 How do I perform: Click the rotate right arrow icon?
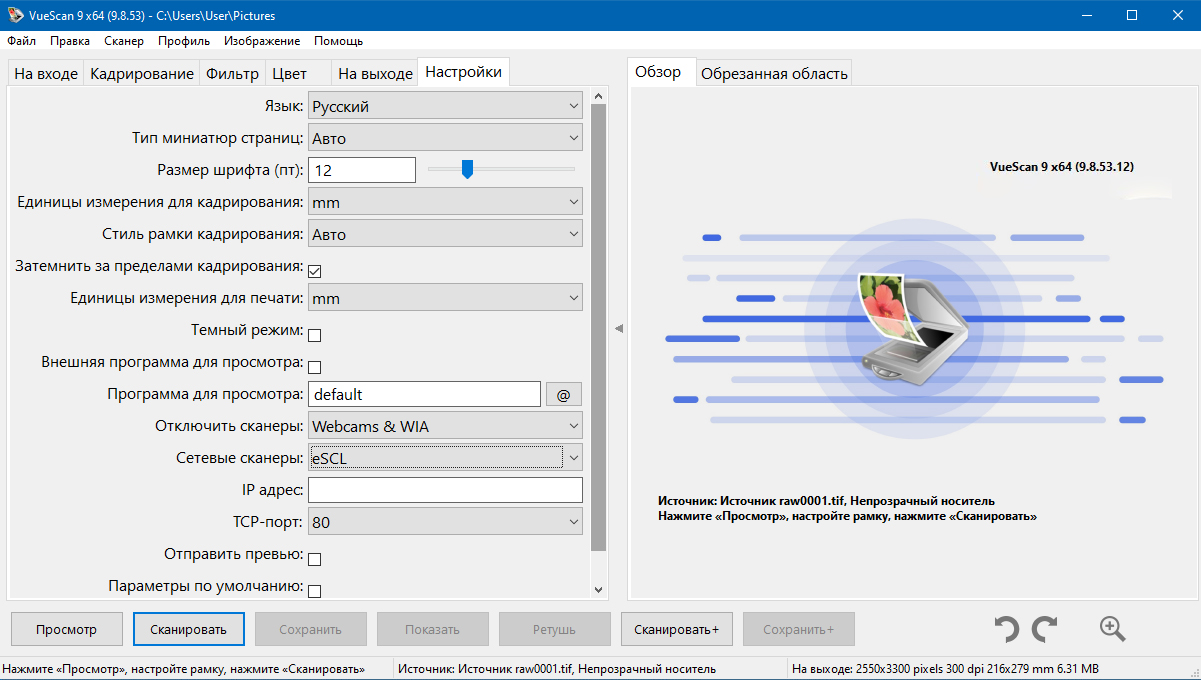(x=1045, y=629)
